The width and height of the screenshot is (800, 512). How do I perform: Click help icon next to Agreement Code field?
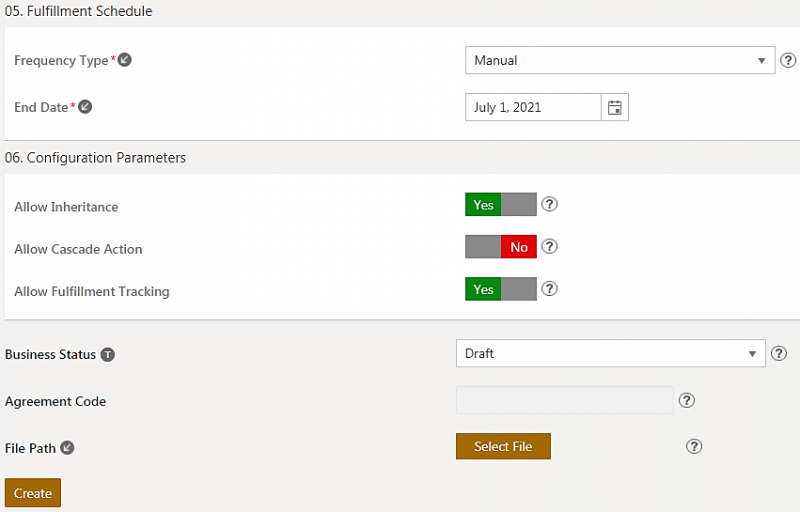coord(687,400)
